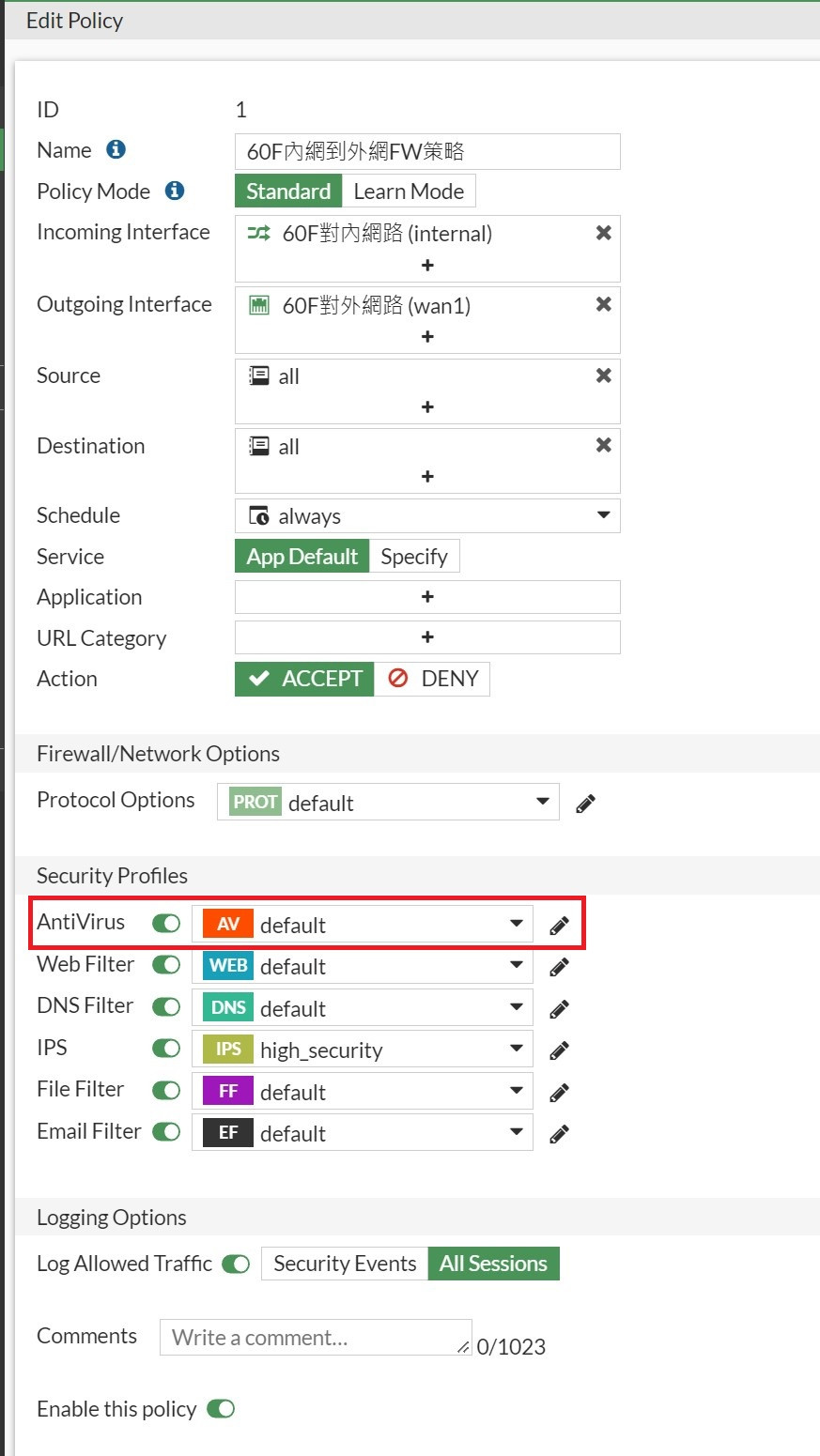Switch Policy Mode to Learn Mode
The height and width of the screenshot is (1456, 820).
[409, 192]
